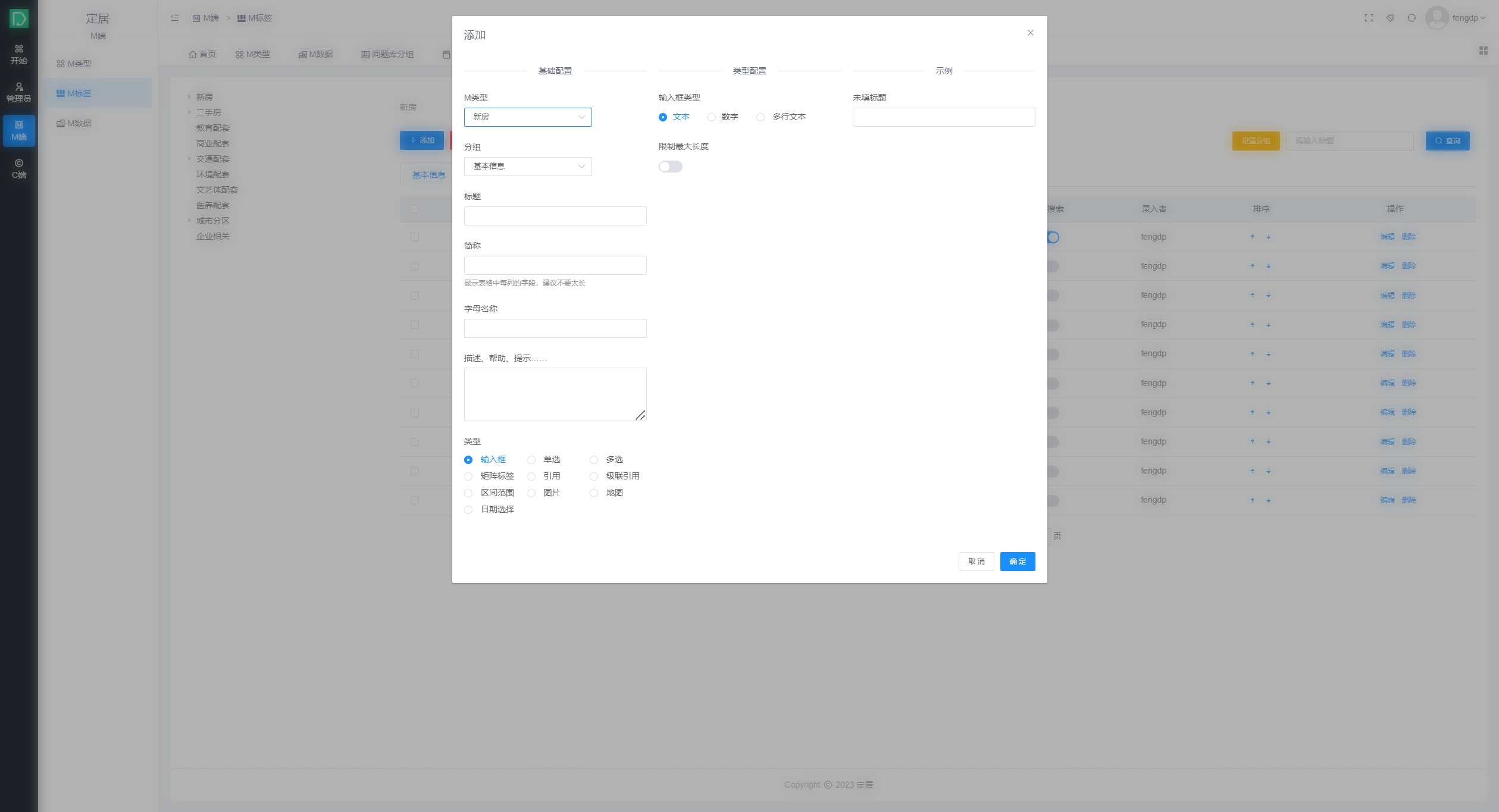Click the 确定 button

pos(1018,562)
